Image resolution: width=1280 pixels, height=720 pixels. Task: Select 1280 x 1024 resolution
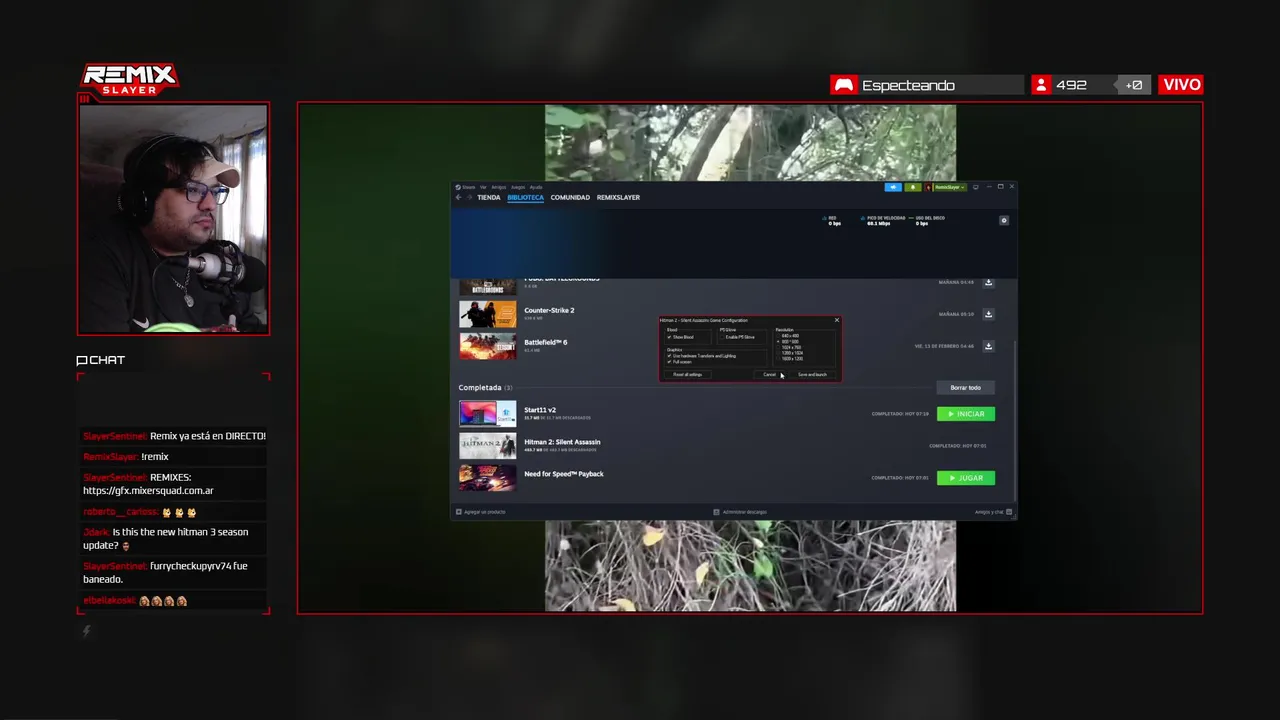point(792,353)
